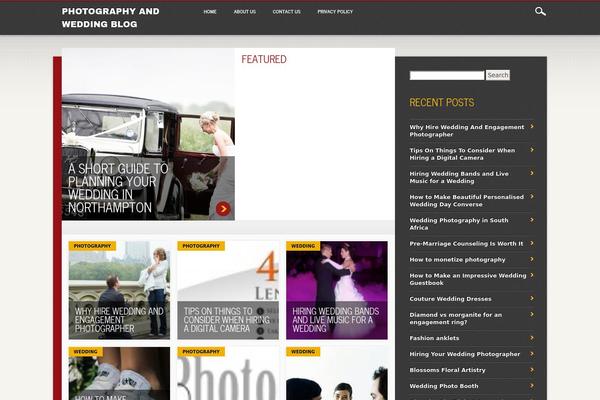Screen dimensions: 600x400
Task: Click arrow beside Blossoms Floral Artistry
Action: click(x=532, y=370)
